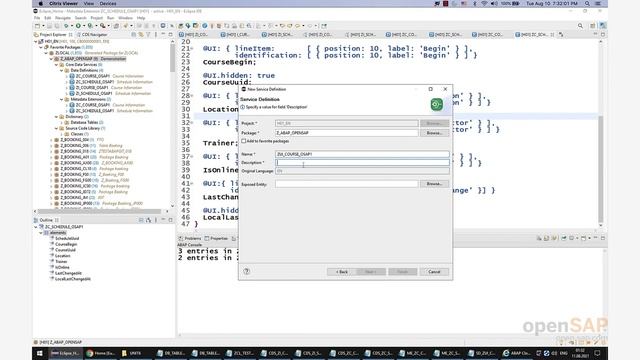Collapse the Metadata Extensions folder

[x=62, y=99]
